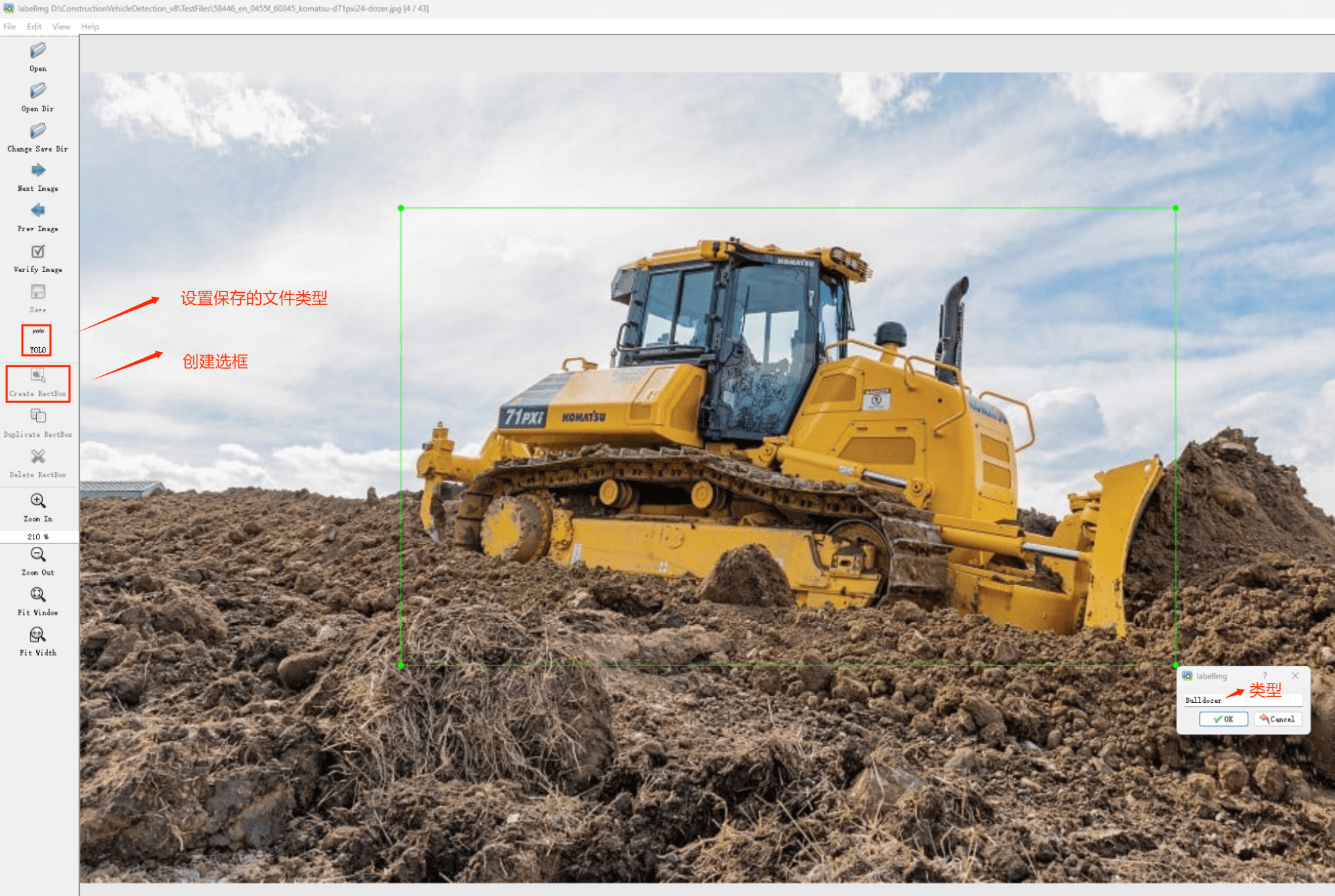
Task: Click Fit Width icon
Action: (38, 635)
